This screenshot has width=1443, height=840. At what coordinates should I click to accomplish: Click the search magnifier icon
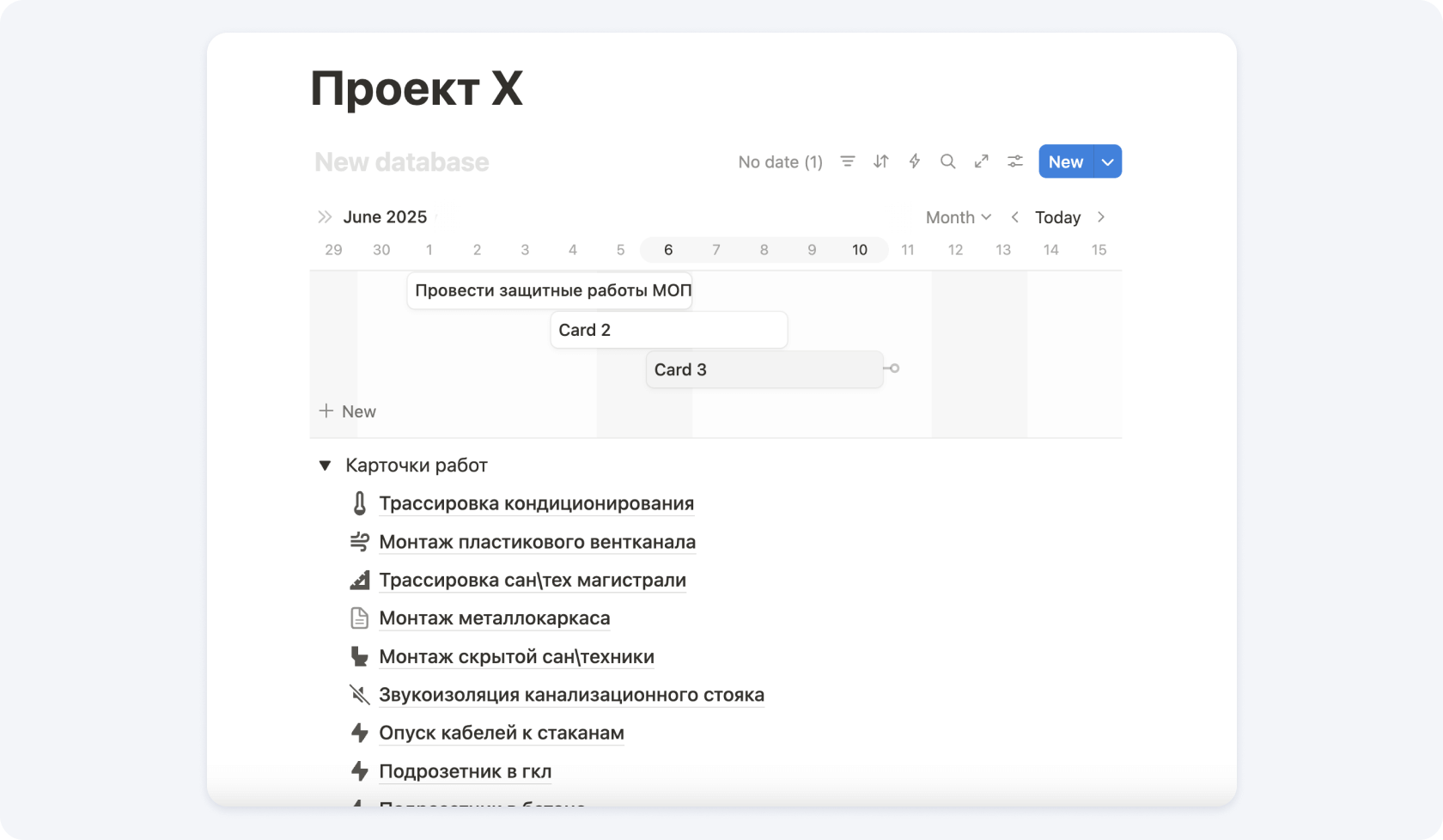pos(947,161)
